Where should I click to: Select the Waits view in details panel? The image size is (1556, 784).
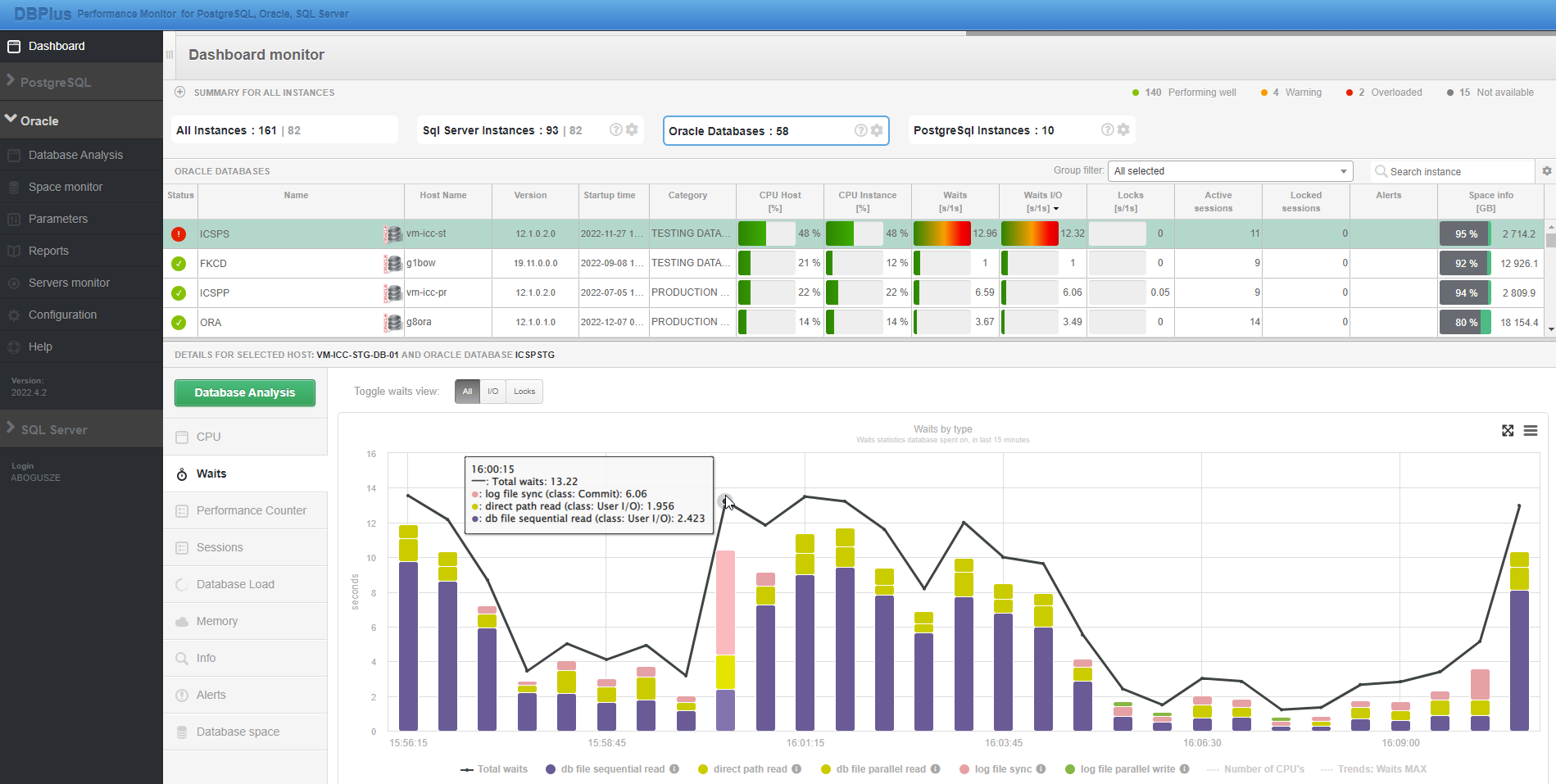click(x=211, y=474)
